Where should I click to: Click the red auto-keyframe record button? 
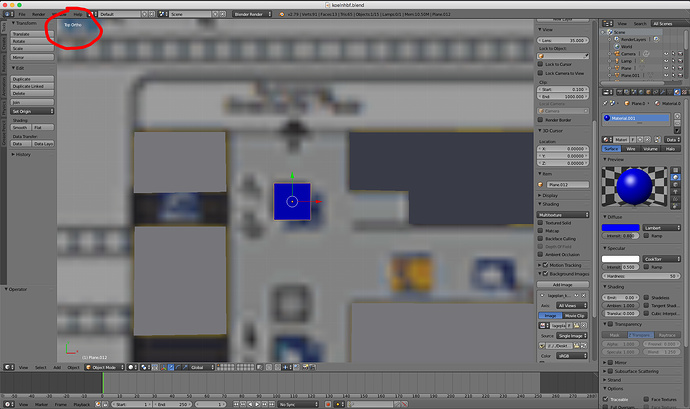[328, 404]
